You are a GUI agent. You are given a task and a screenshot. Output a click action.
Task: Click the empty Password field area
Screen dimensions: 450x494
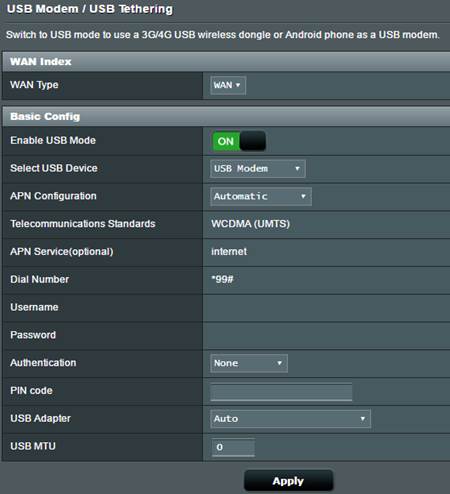pyautogui.click(x=326, y=335)
